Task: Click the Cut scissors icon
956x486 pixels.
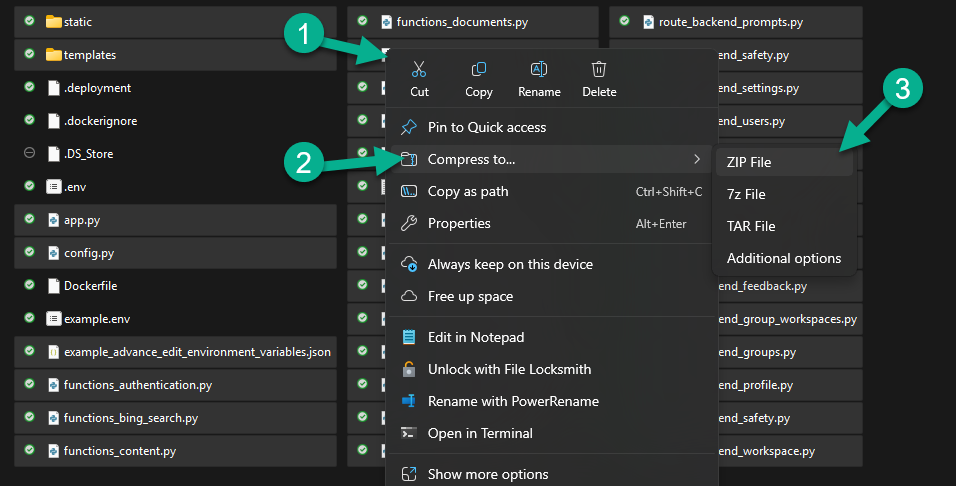Action: click(419, 69)
